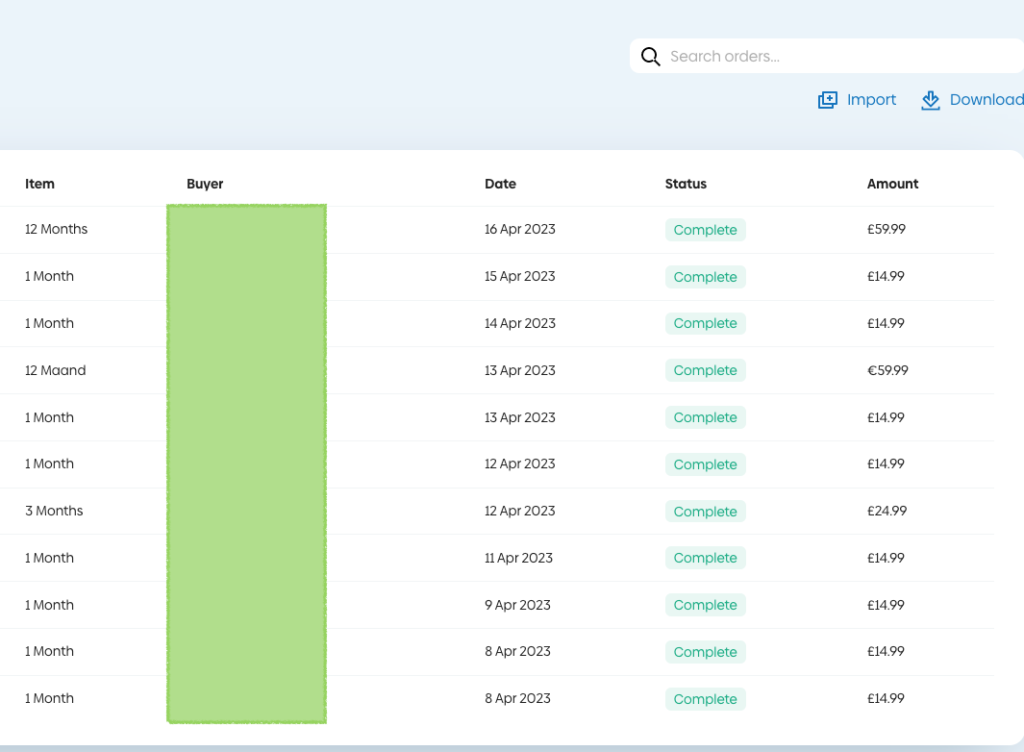Open the Import link text
The image size is (1024, 752).
click(x=871, y=100)
